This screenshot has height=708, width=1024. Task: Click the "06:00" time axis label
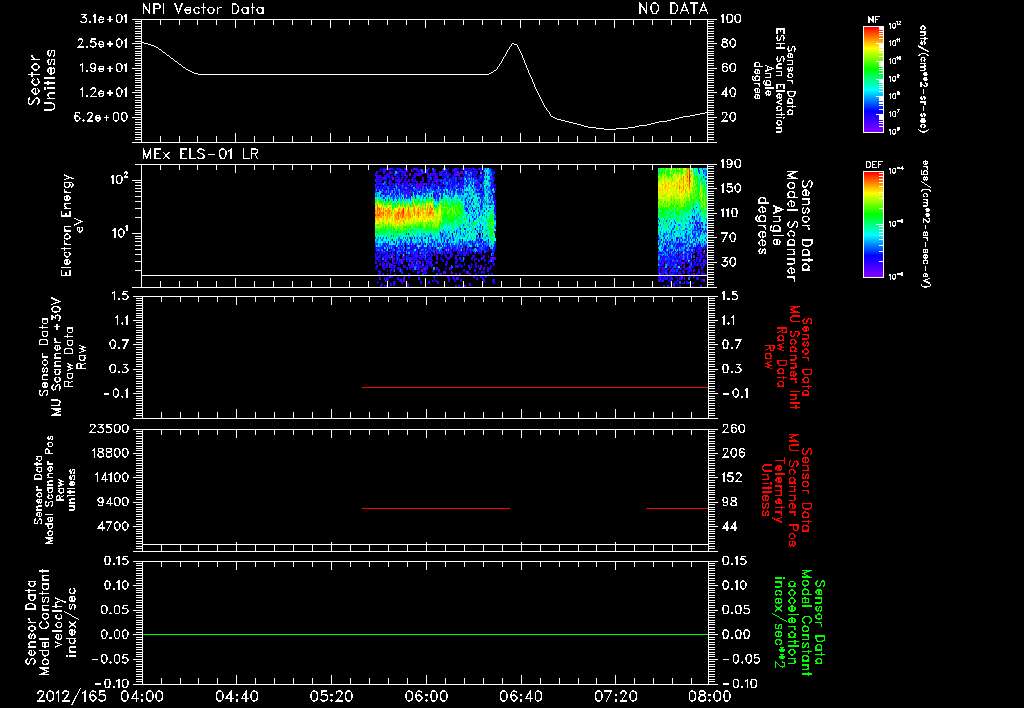(426, 696)
